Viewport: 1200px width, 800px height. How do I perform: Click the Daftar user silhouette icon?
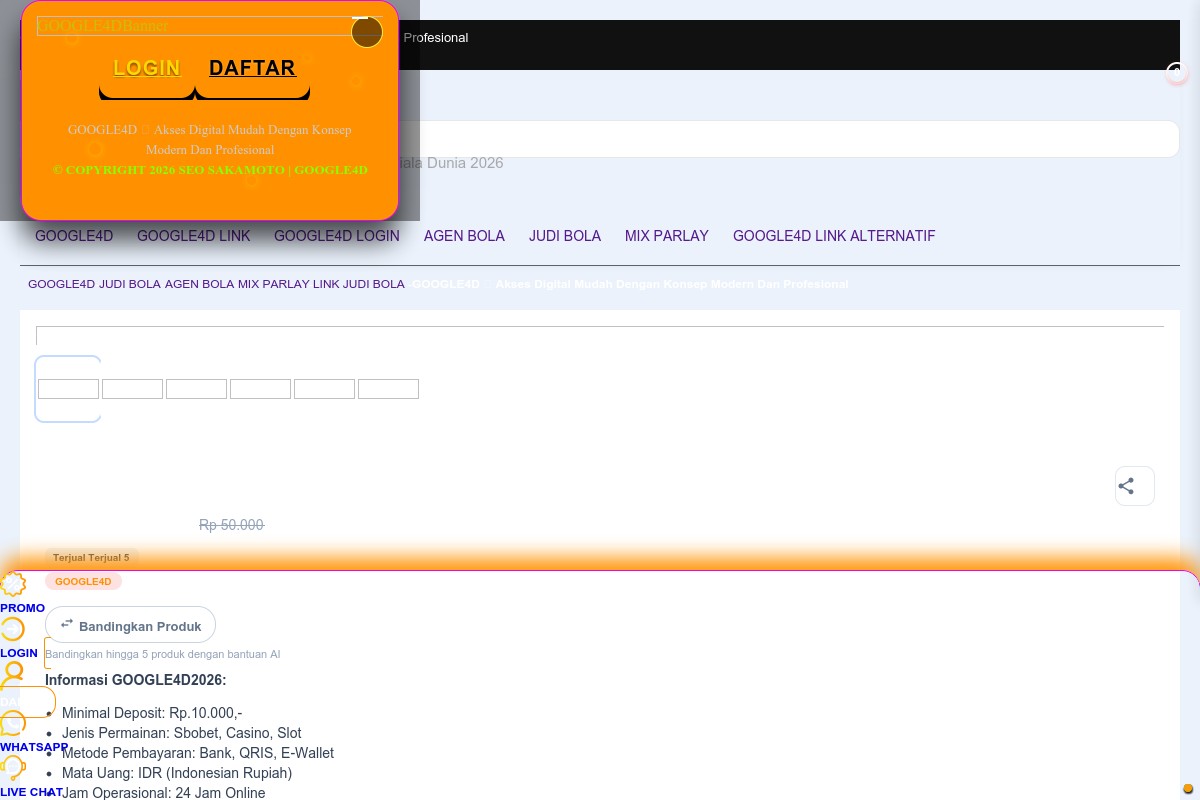point(13,673)
